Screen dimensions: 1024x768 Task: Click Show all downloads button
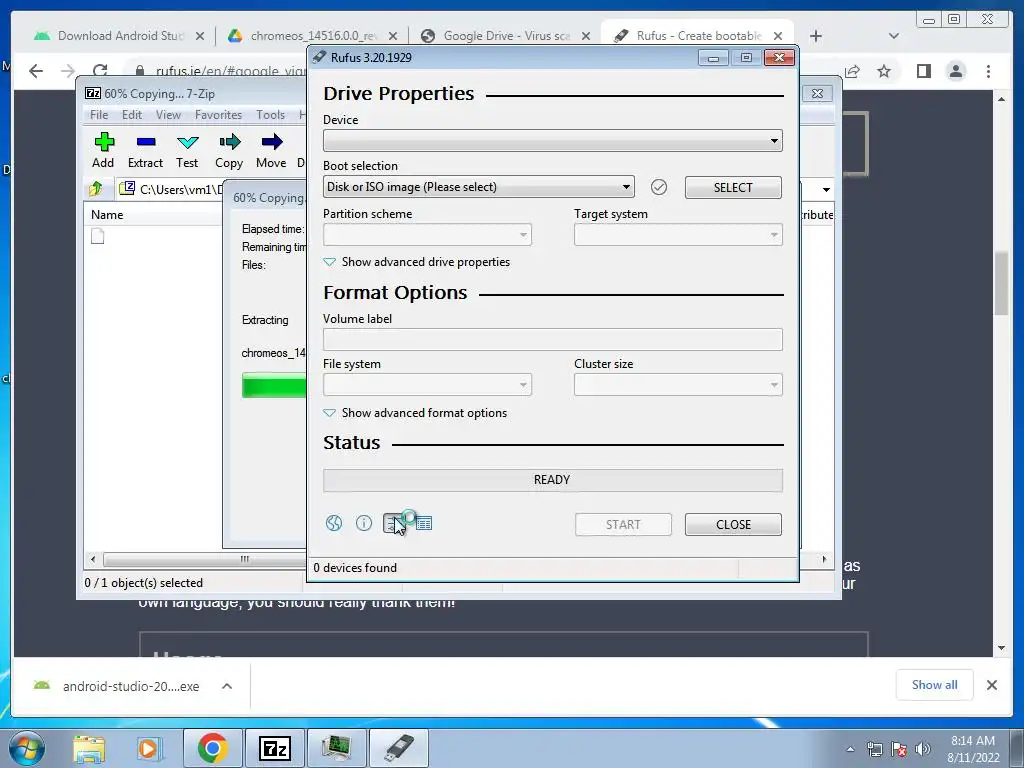[935, 684]
